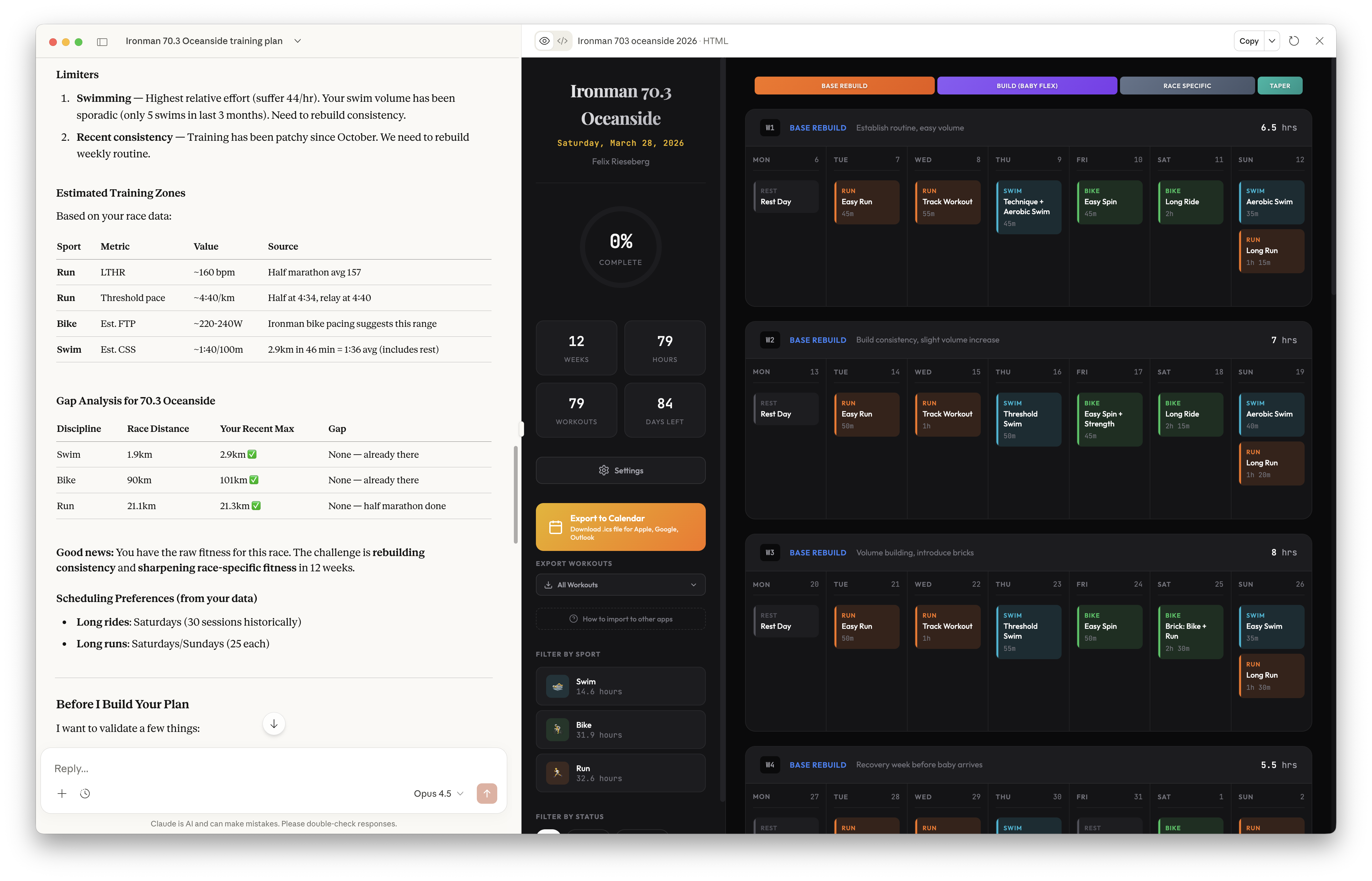Open the conversation title dropdown chevron
1372x881 pixels.
click(x=298, y=41)
